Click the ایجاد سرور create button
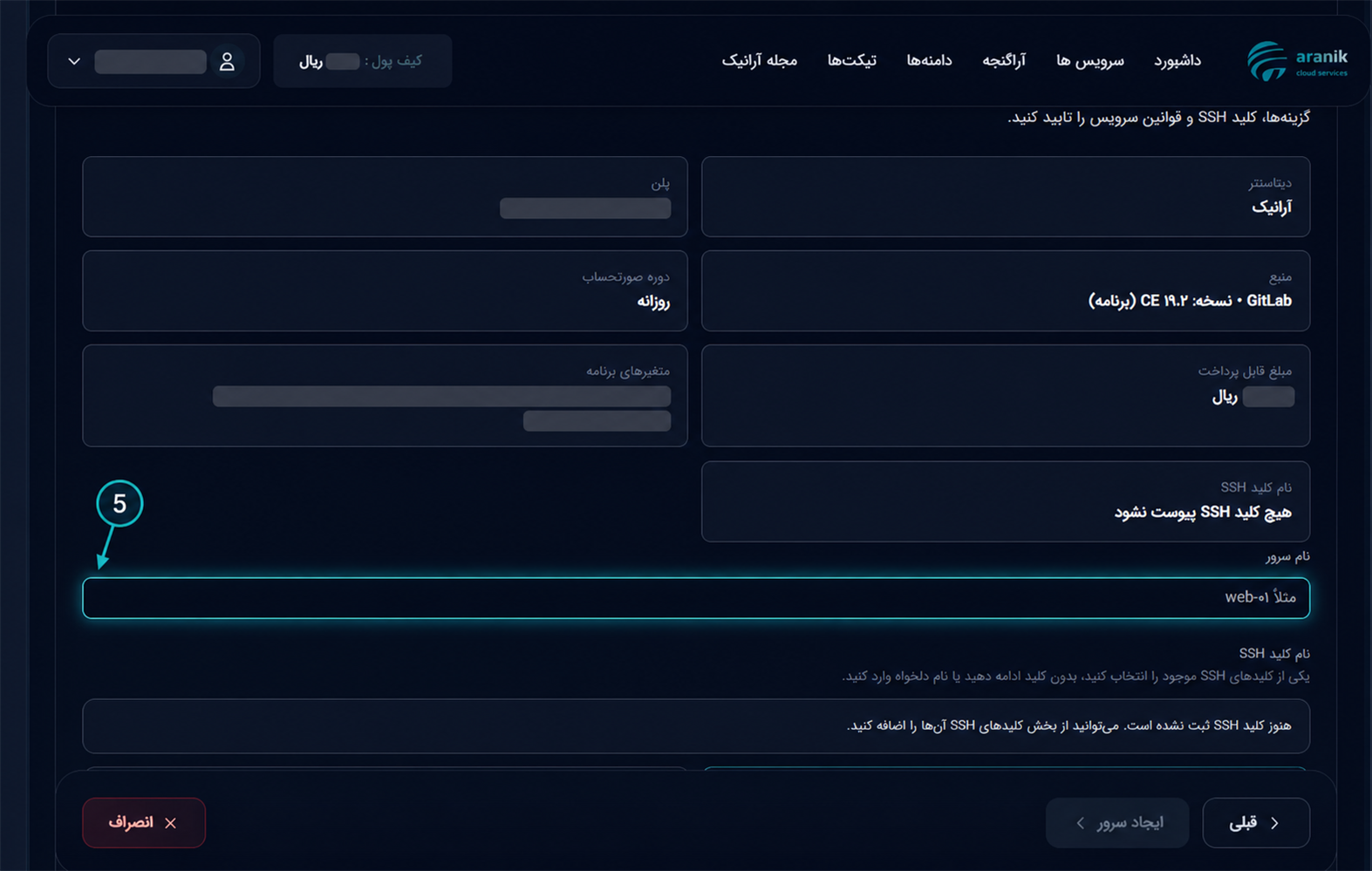Viewport: 1372px width, 871px height. (1117, 822)
